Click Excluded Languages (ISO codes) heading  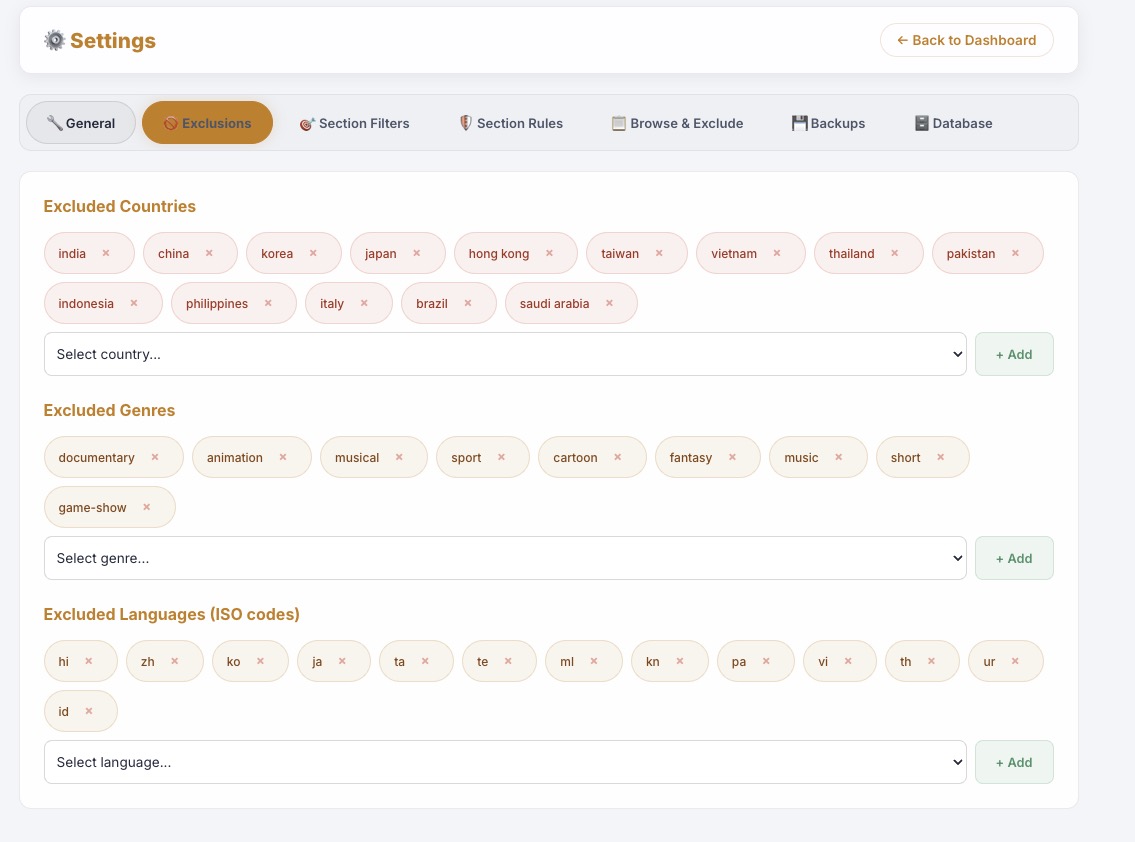(172, 615)
